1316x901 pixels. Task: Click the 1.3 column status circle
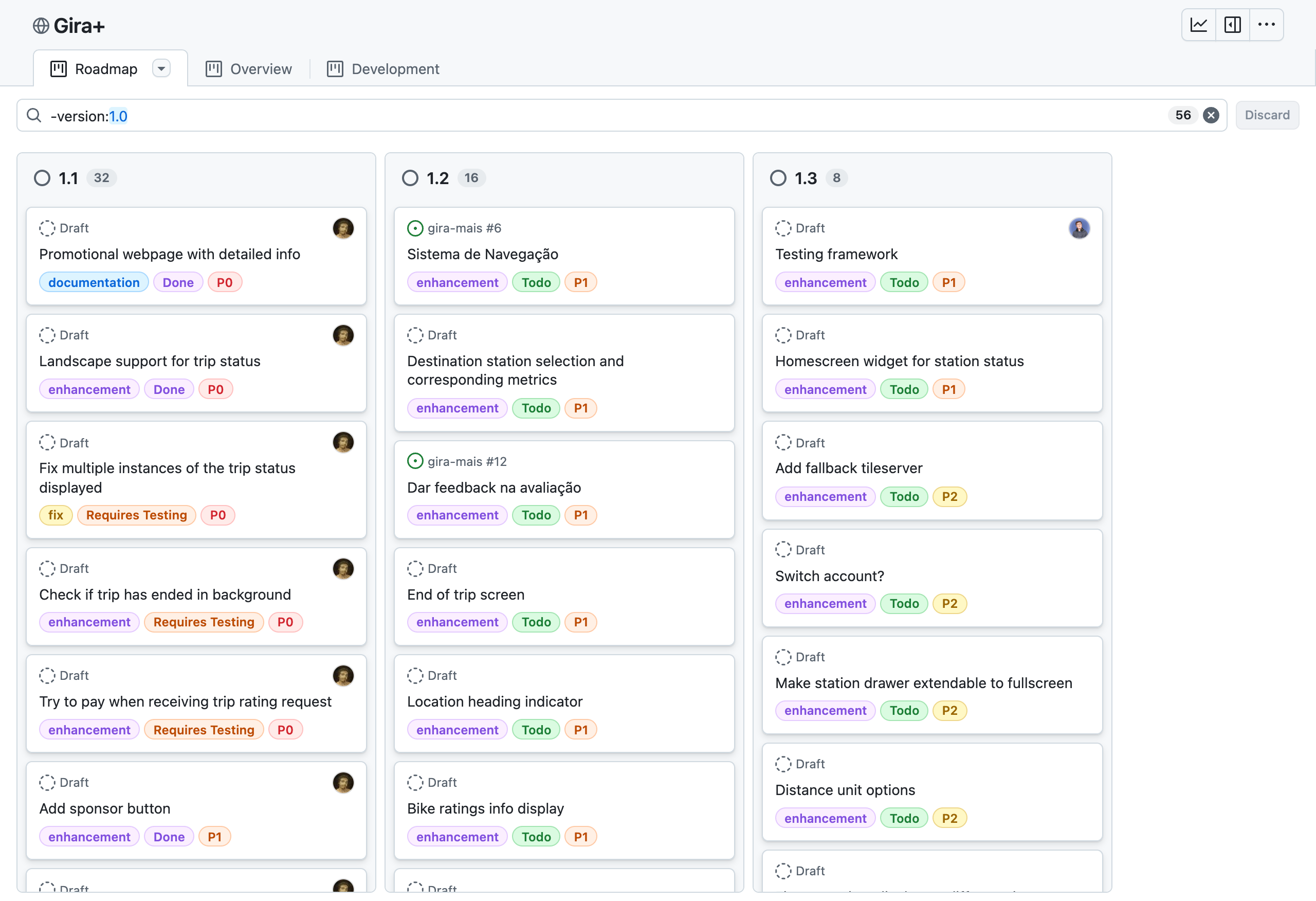tap(778, 178)
